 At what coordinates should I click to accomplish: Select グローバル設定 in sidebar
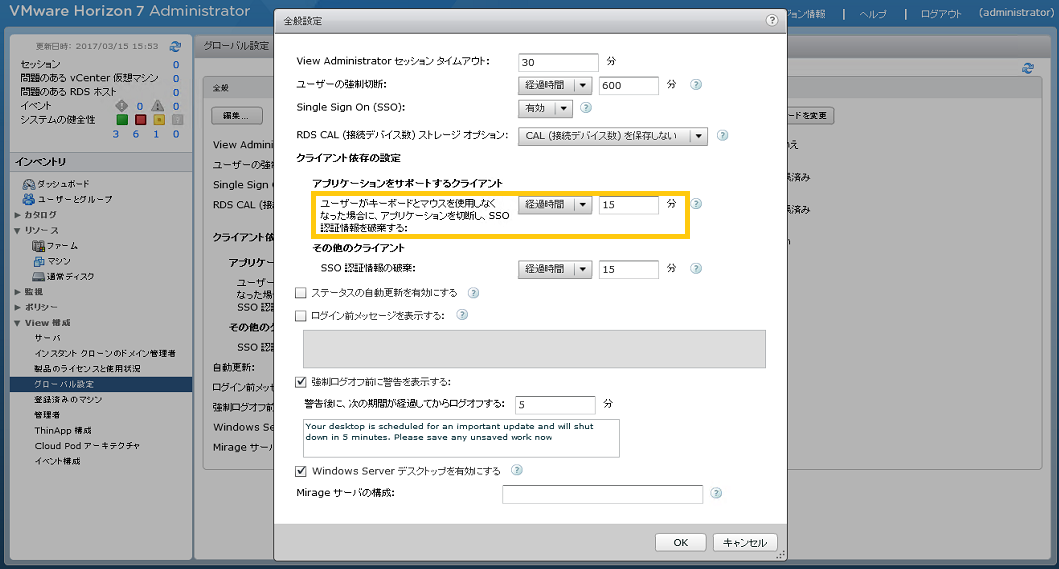coord(101,385)
